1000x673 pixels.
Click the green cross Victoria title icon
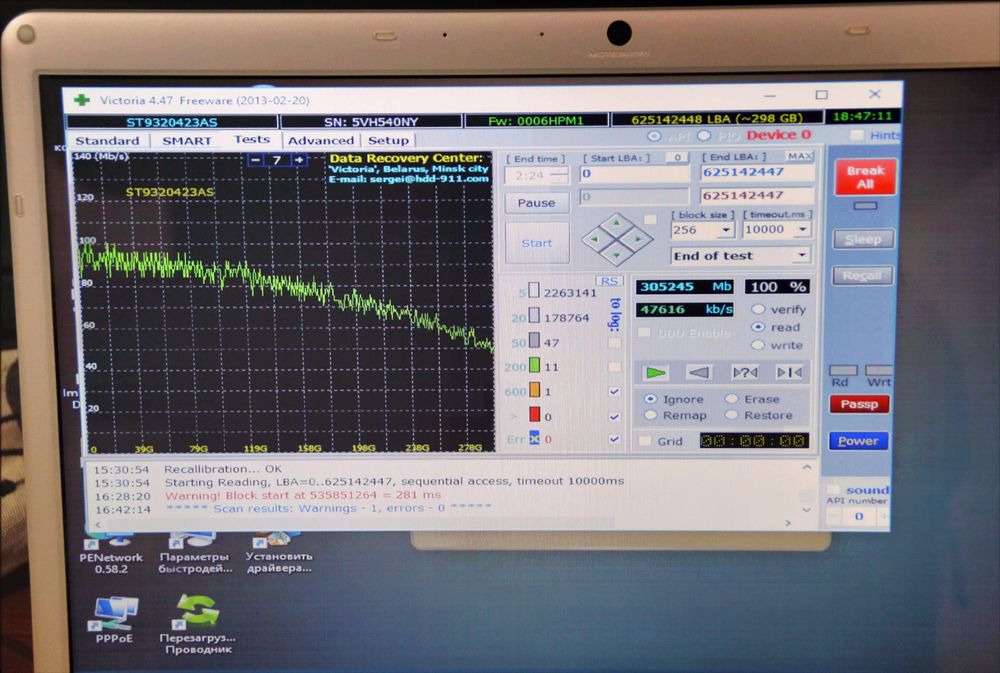pos(82,100)
